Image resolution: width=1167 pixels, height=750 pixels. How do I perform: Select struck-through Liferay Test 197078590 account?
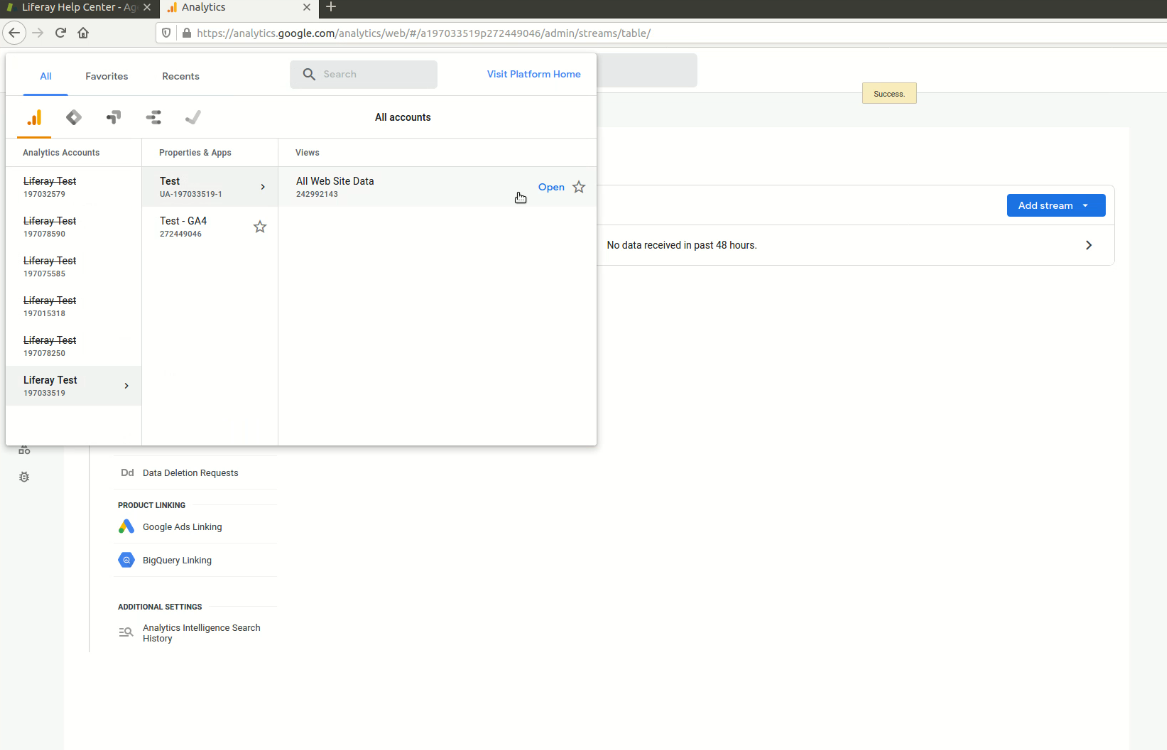pyautogui.click(x=73, y=227)
